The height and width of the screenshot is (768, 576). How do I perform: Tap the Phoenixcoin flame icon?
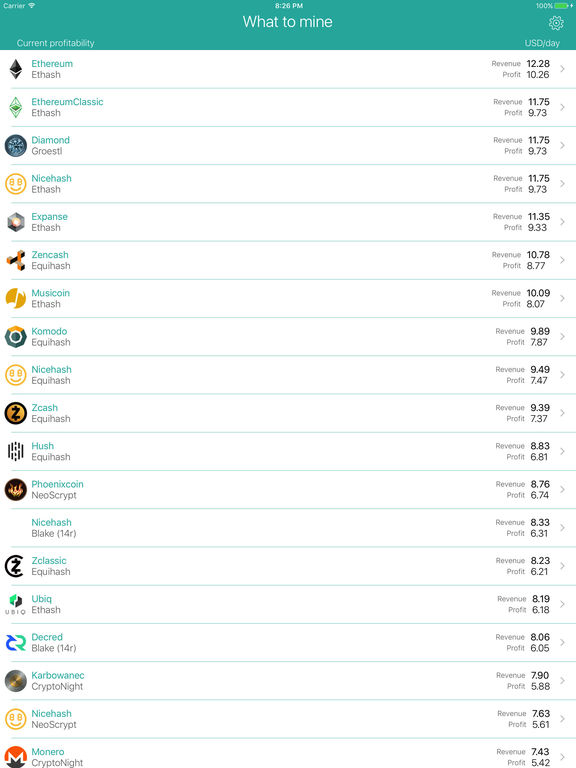point(16,489)
